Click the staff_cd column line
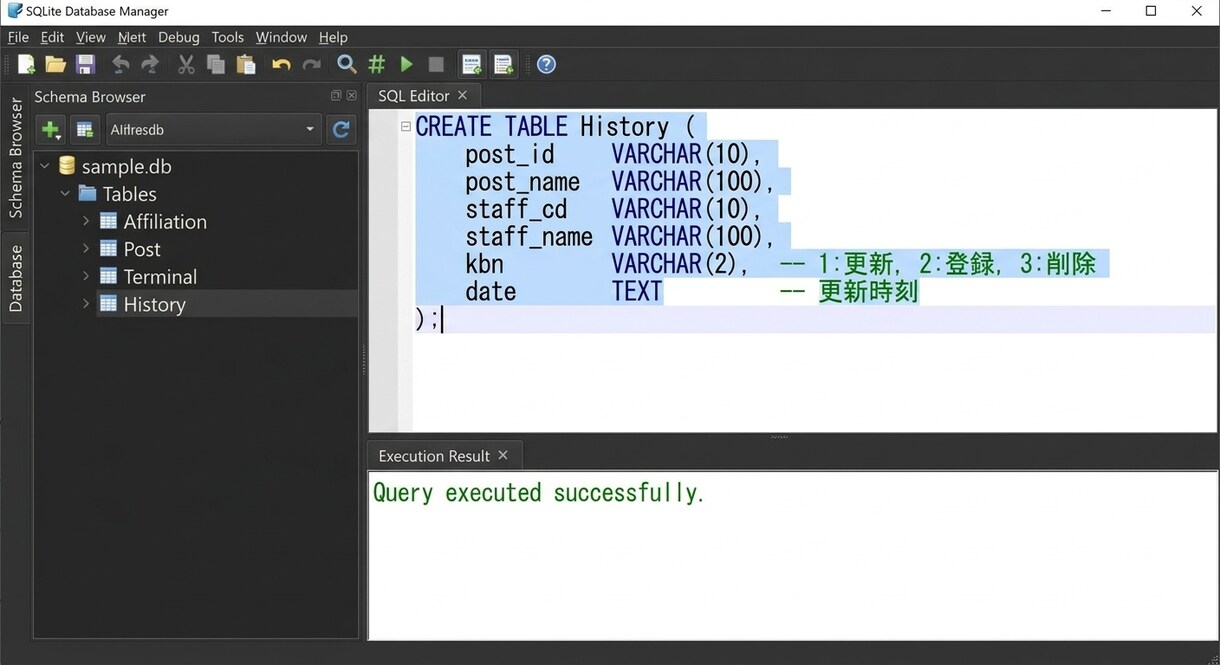Image resolution: width=1220 pixels, height=665 pixels. coord(614,209)
